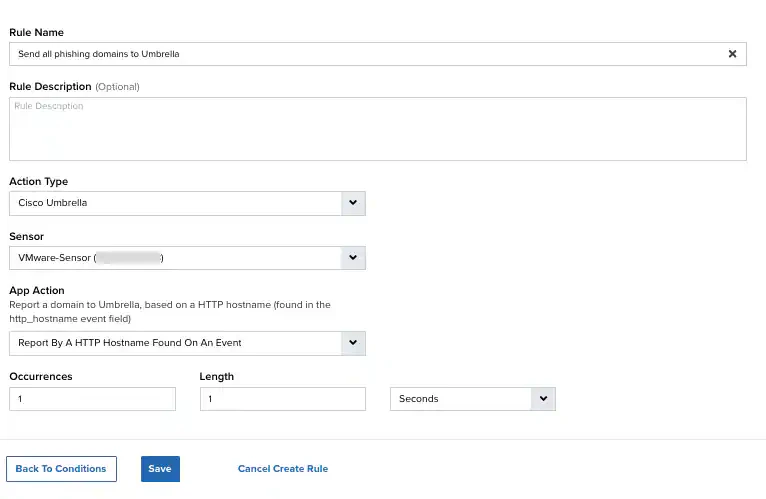
Task: Open the Seconds unit dropdown
Action: click(472, 399)
